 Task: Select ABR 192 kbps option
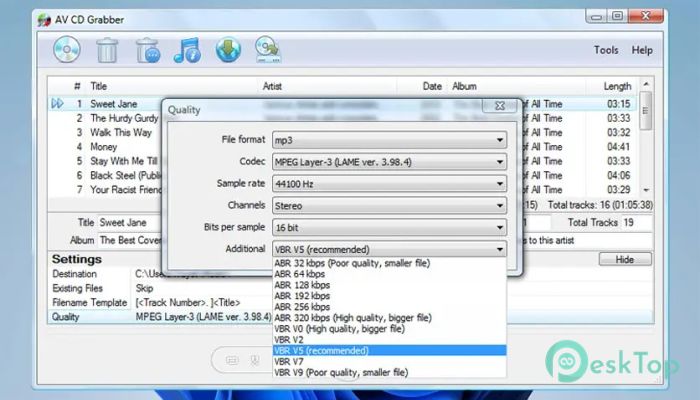[389, 296]
